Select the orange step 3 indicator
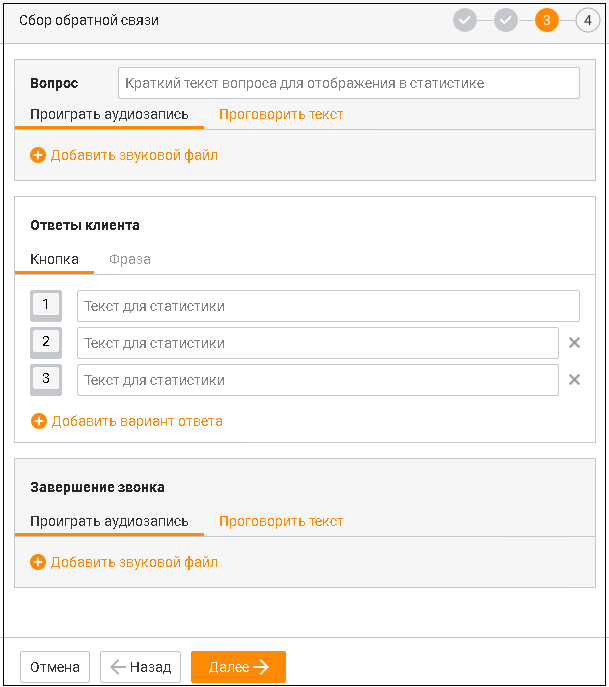 546,20
